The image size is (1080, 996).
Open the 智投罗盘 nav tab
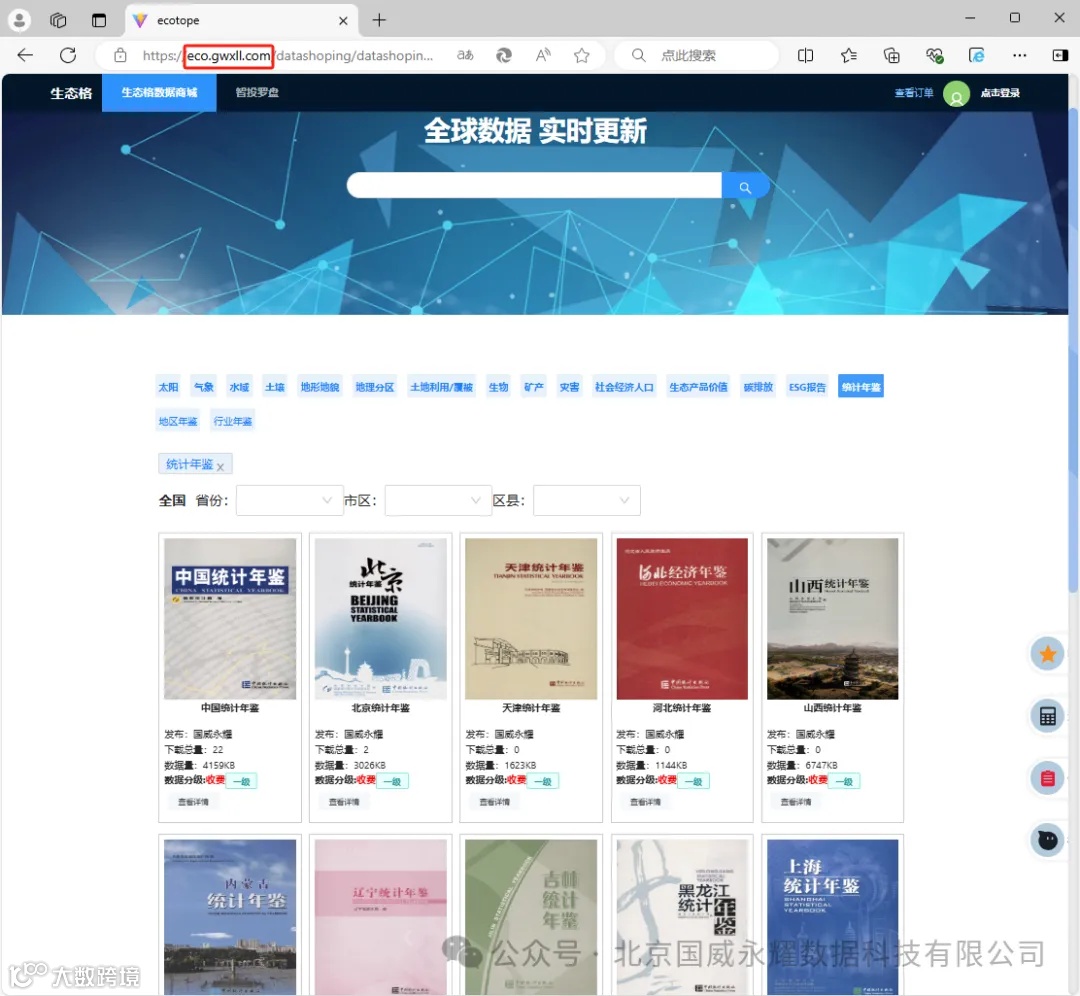tap(257, 92)
